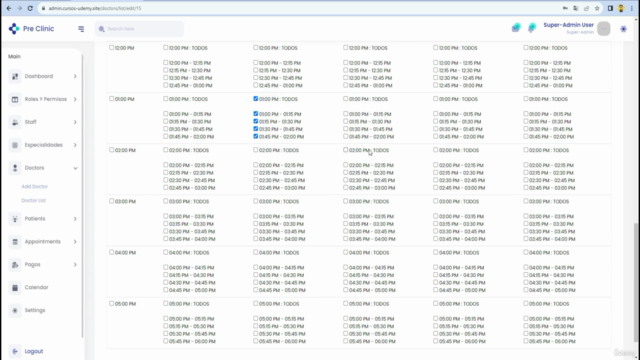Expand the Especialidades menu chevron
Screen dimensions: 640x360
coord(75,145)
